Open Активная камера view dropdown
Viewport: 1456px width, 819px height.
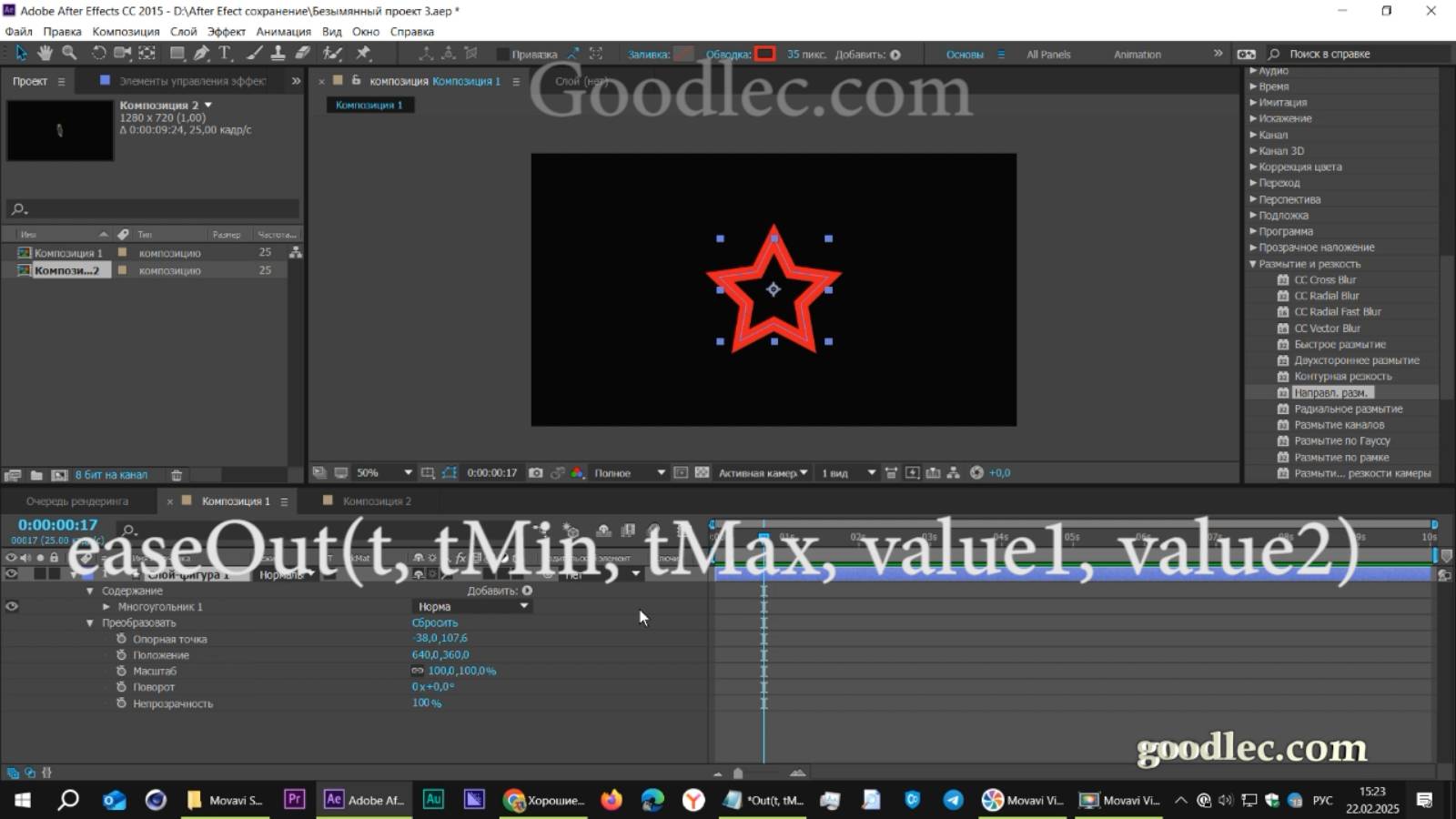[x=763, y=473]
